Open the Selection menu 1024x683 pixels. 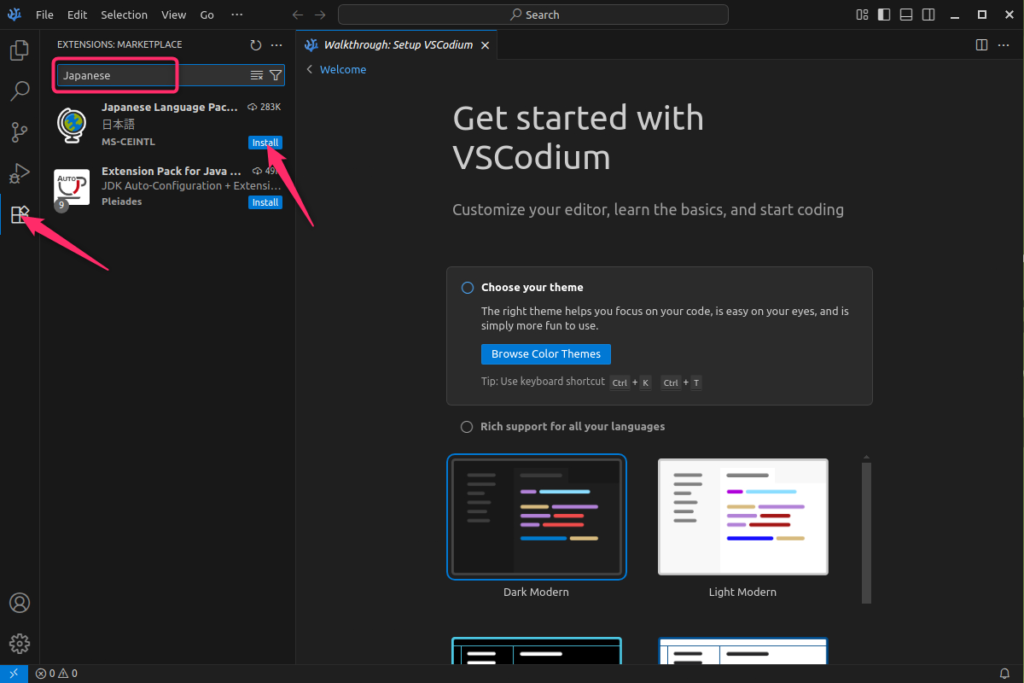(x=124, y=15)
